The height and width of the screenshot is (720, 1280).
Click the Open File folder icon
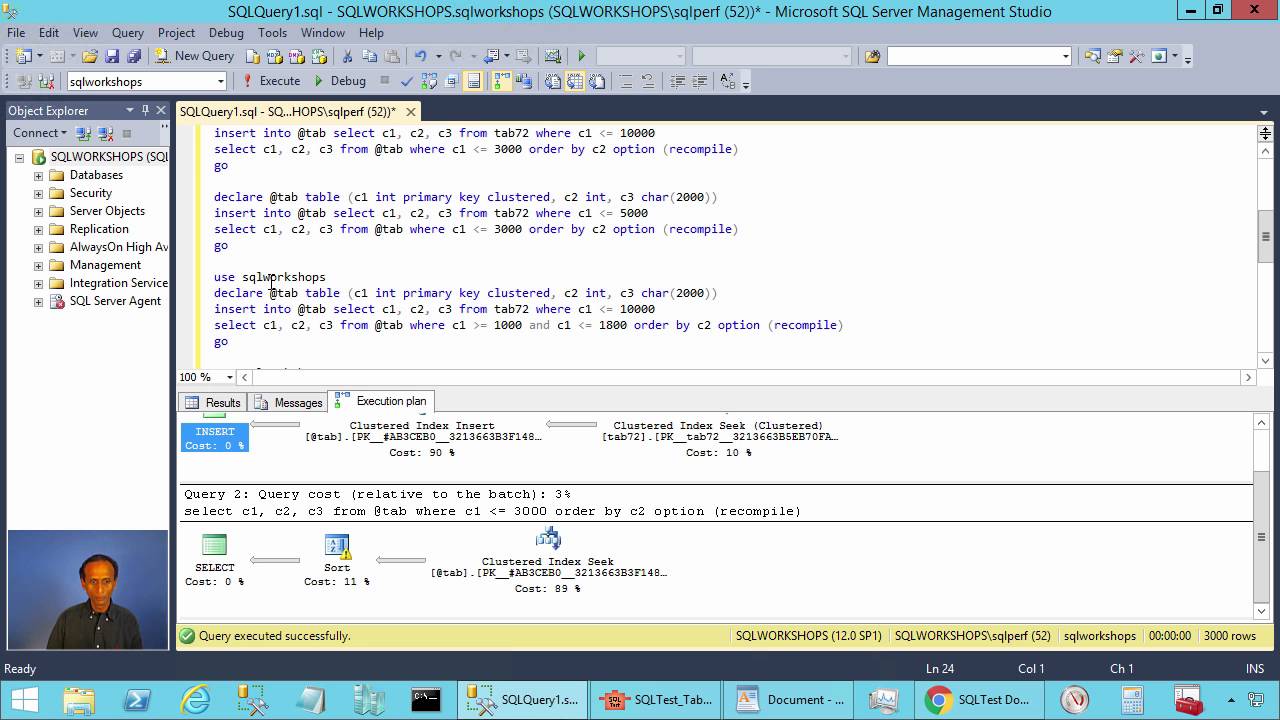click(x=89, y=56)
